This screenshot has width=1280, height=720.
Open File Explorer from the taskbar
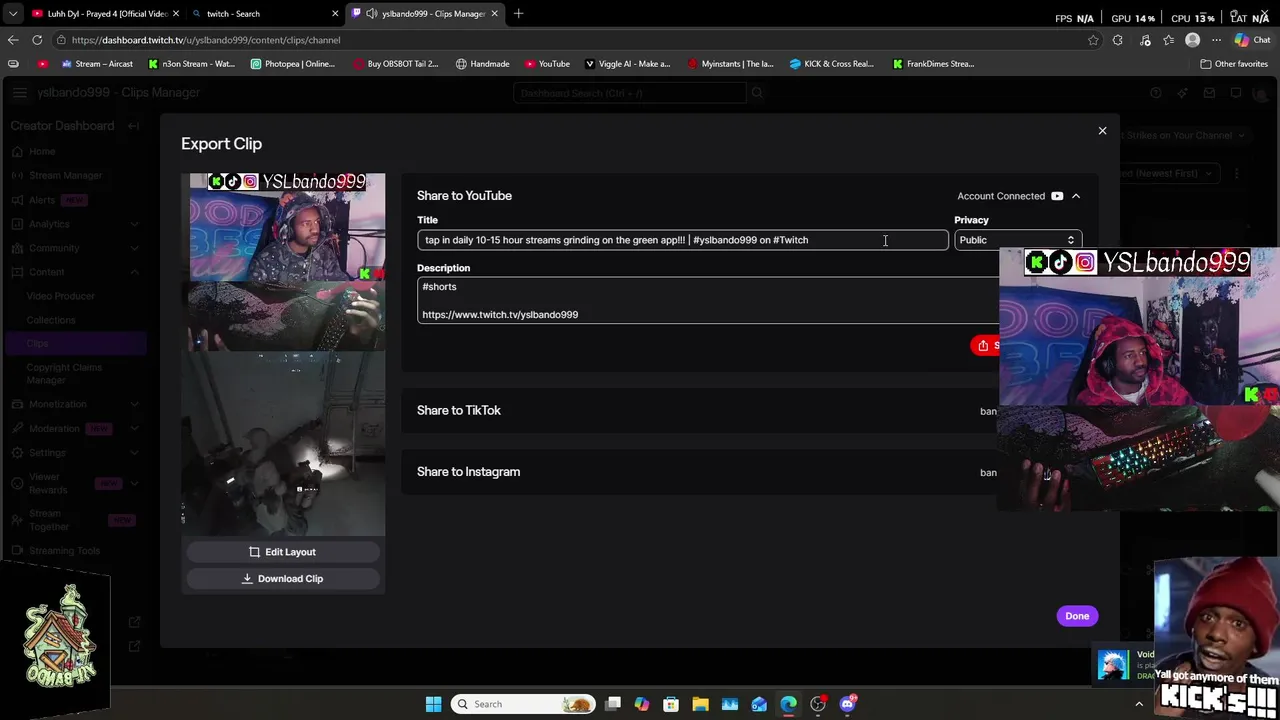[x=700, y=704]
